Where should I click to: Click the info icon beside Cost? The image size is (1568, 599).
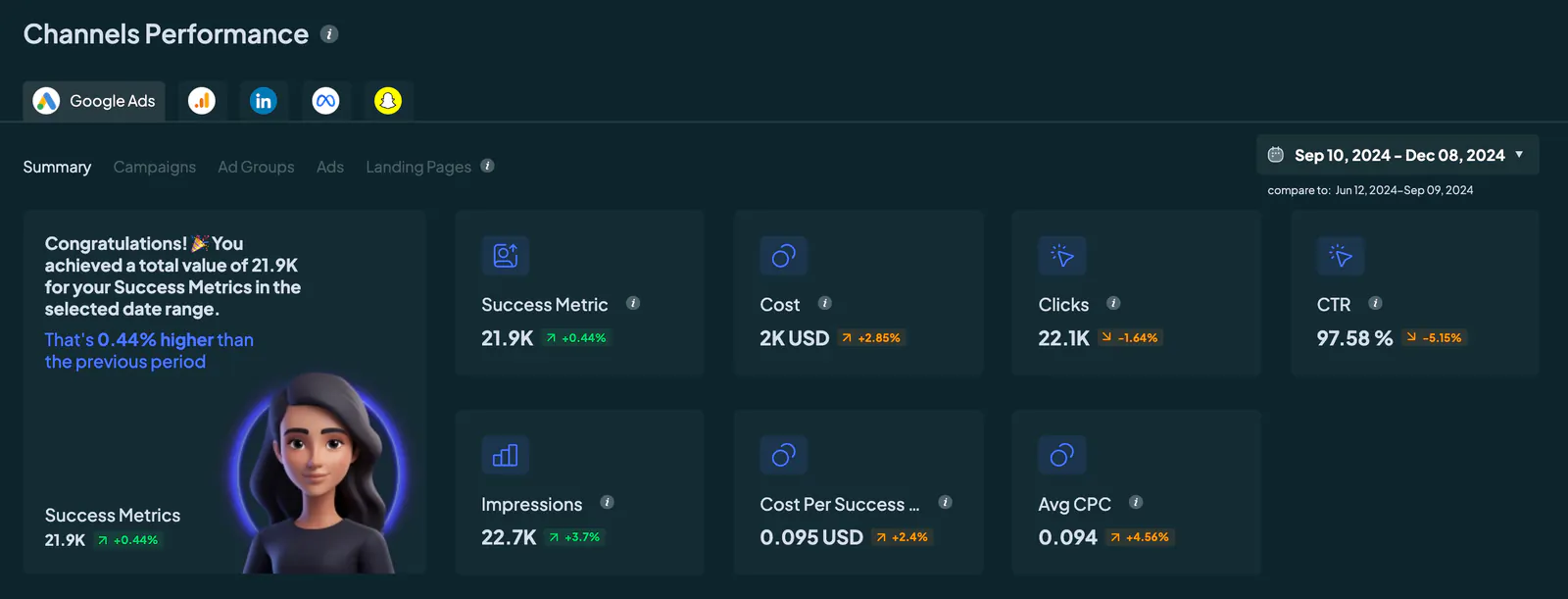coord(825,303)
